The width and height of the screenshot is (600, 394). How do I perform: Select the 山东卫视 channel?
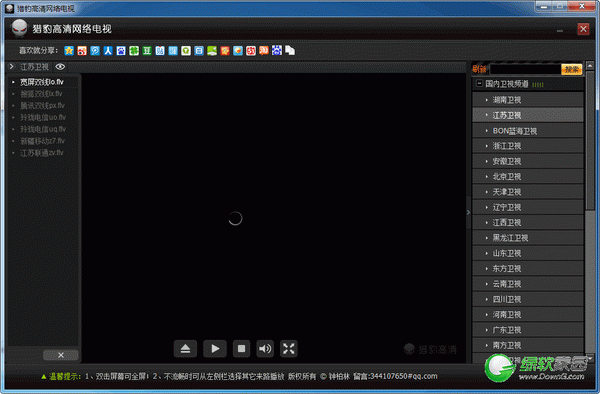pos(528,253)
